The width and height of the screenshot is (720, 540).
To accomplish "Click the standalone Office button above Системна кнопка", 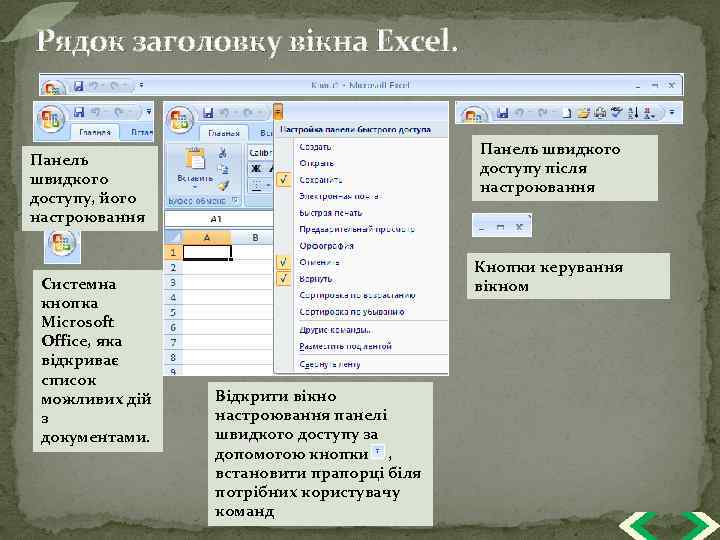I will pyautogui.click(x=62, y=244).
